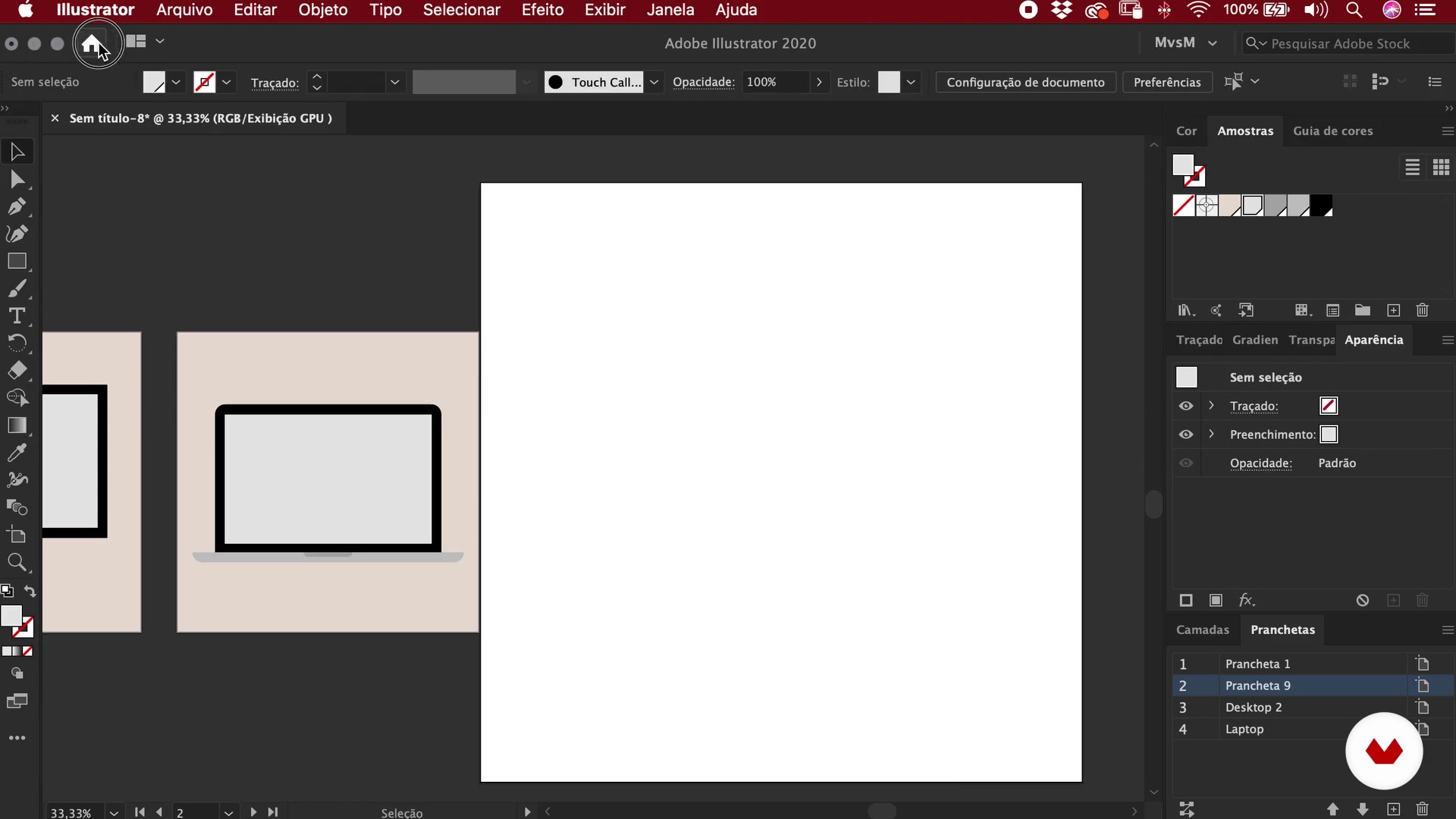
Task: Move artboard up arrow in Pranchetas
Action: point(1332,809)
